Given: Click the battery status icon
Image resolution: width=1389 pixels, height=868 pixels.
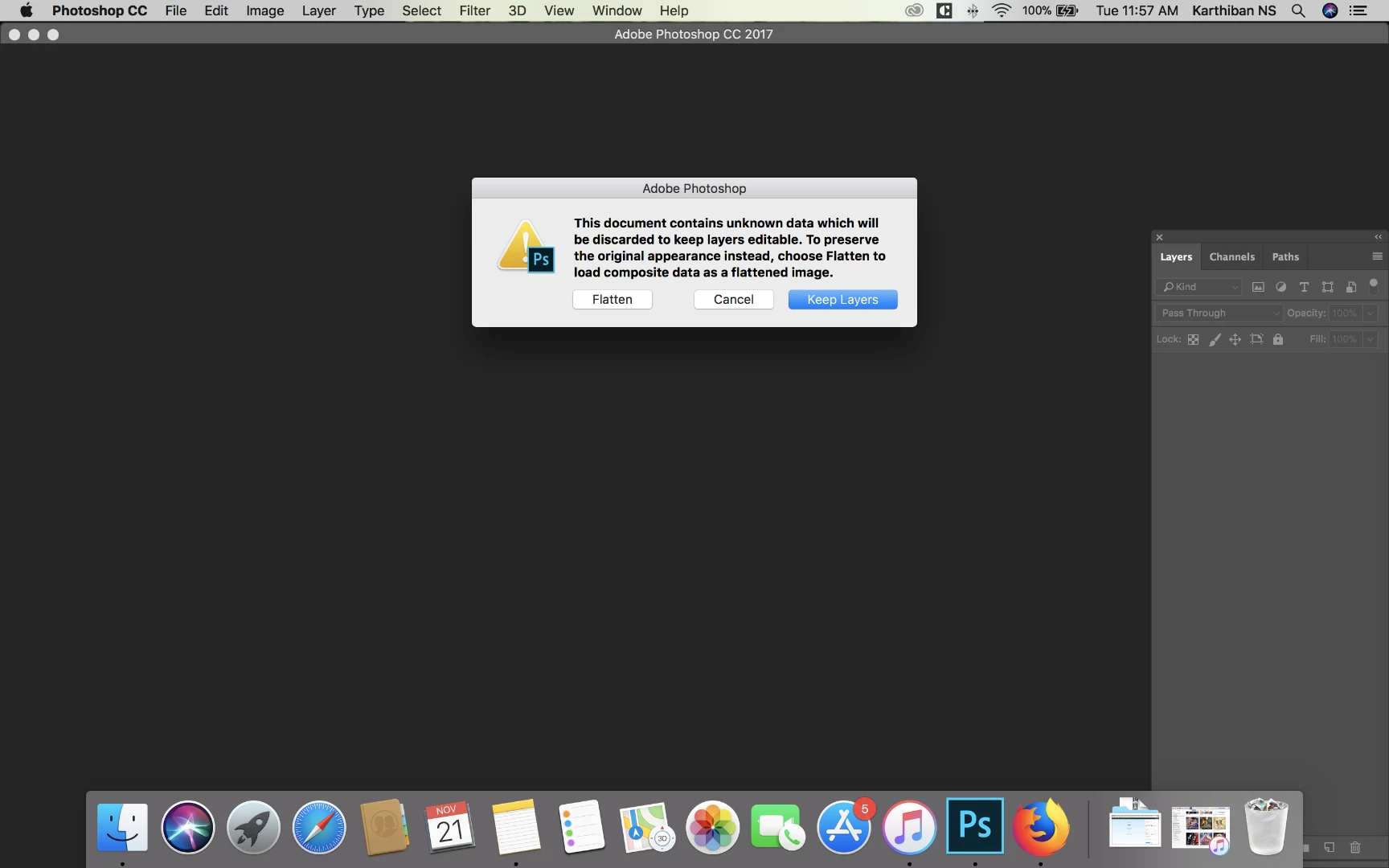Looking at the screenshot, I should point(1067,10).
